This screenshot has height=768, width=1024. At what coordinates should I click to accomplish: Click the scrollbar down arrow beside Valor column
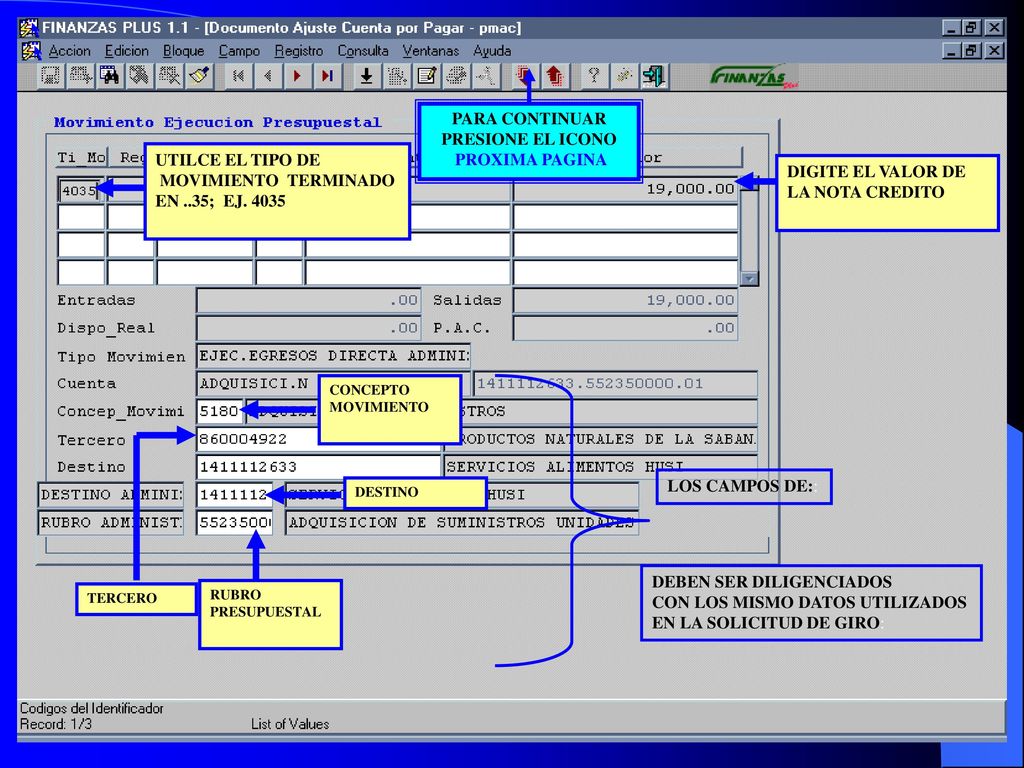[x=749, y=279]
